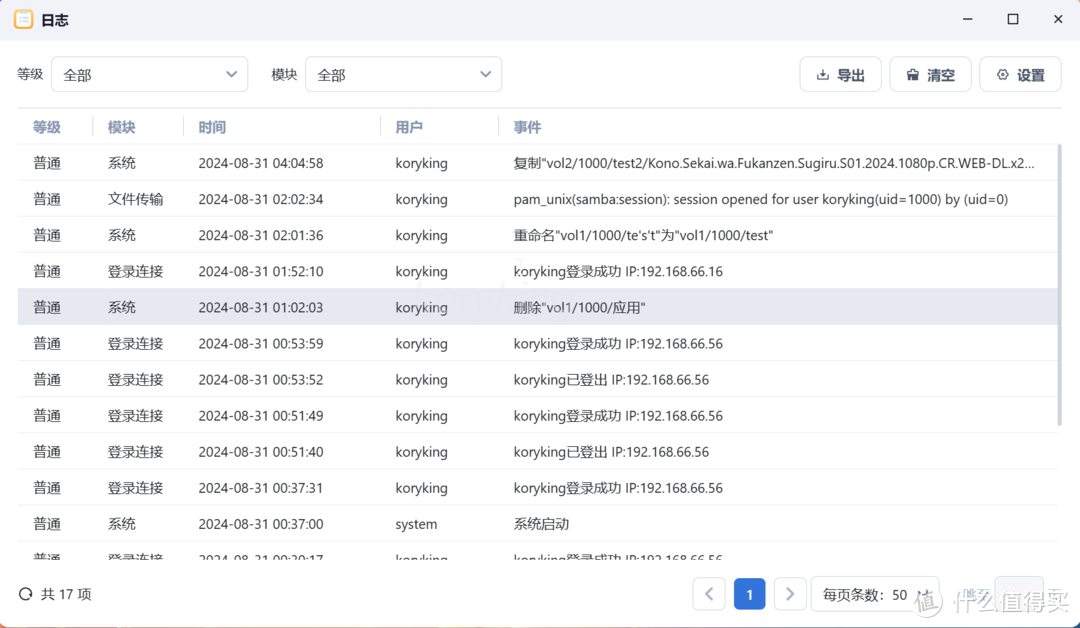Click 清空 to clear all logs
This screenshot has width=1080, height=628.
coord(930,73)
